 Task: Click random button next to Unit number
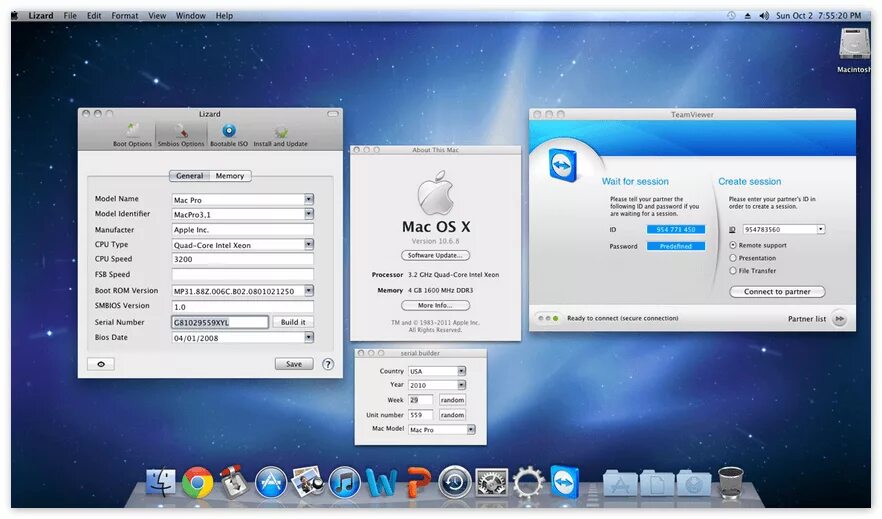click(x=452, y=414)
